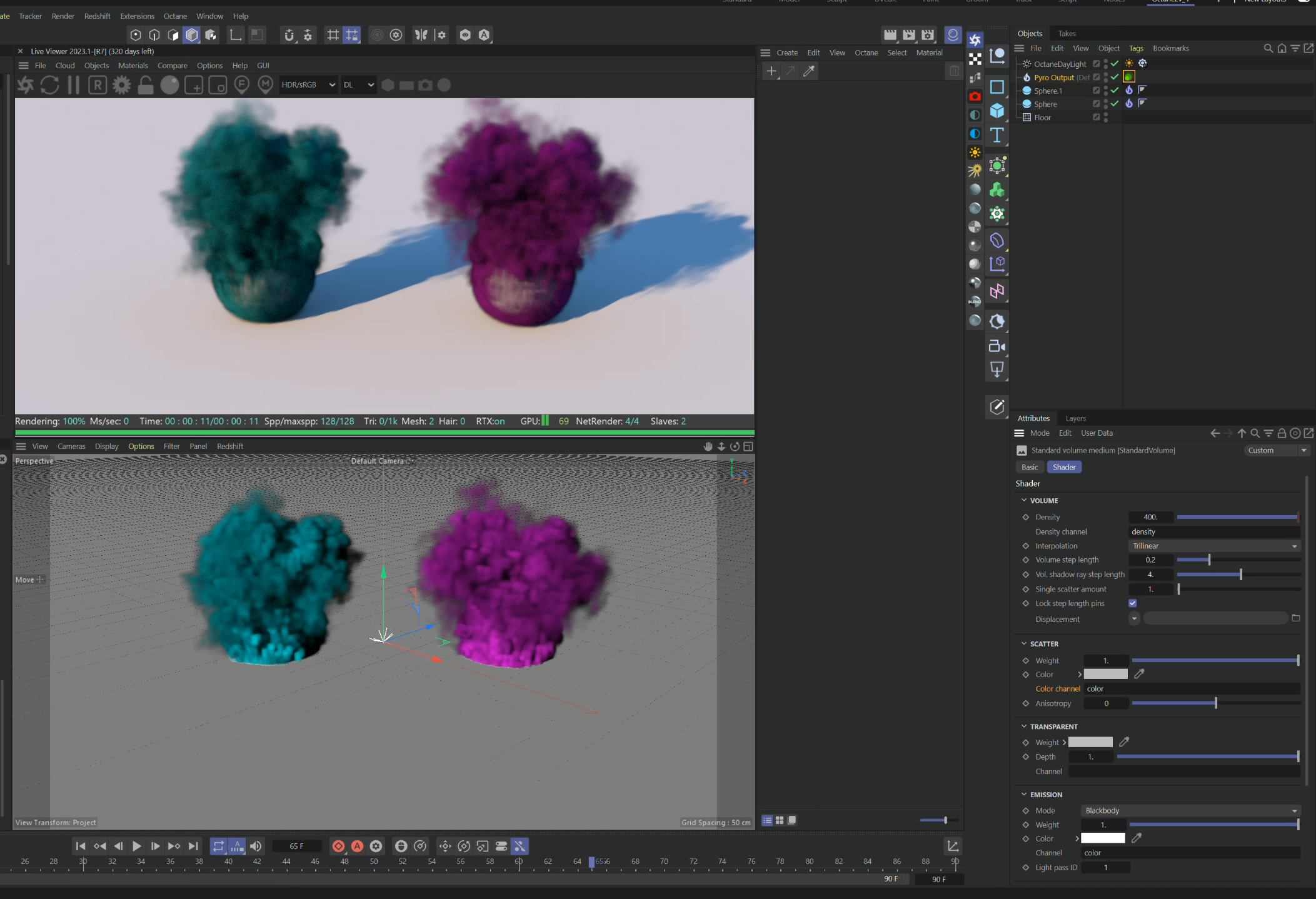Open the Basic attributes tab
The height and width of the screenshot is (899, 1316).
point(1029,467)
